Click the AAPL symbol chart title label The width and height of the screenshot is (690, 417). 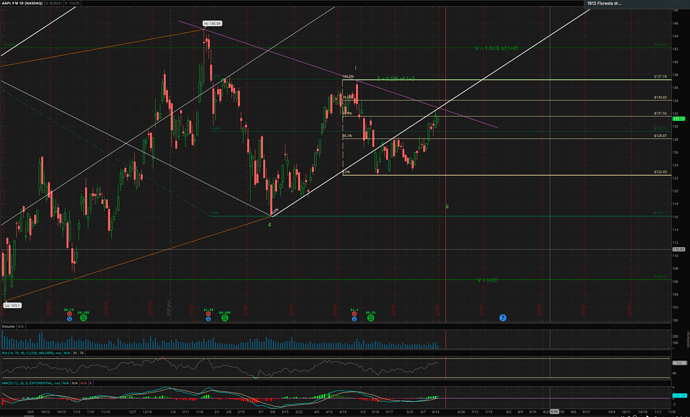point(22,3)
